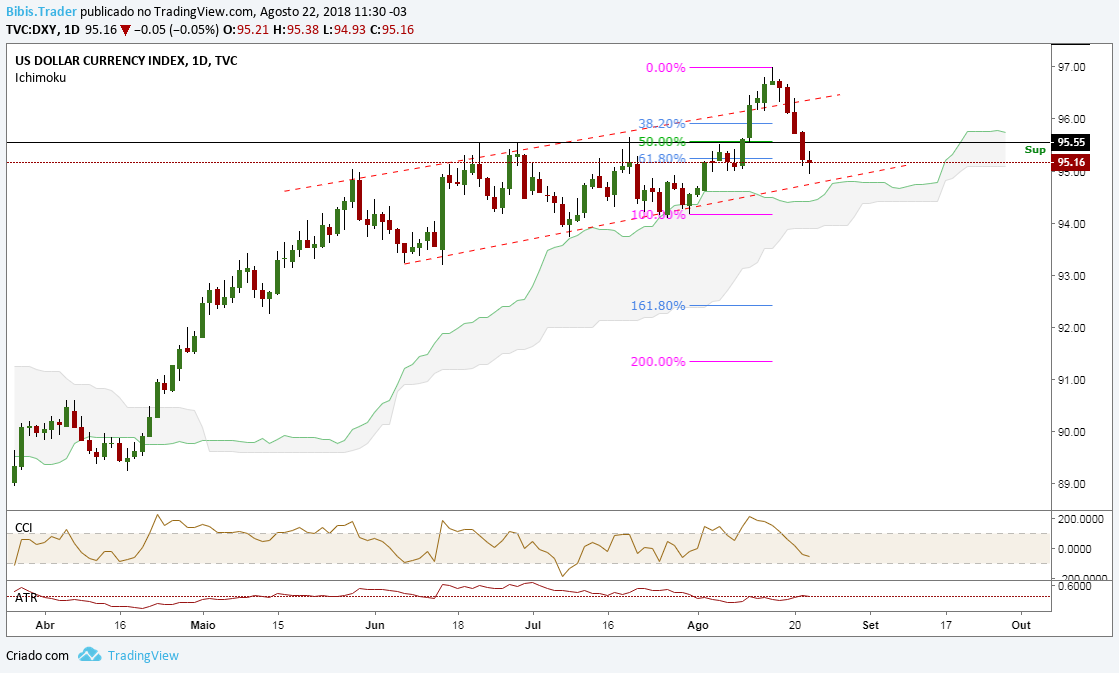This screenshot has width=1119, height=673.
Task: Click the Abr date axis label
Action: 45,625
